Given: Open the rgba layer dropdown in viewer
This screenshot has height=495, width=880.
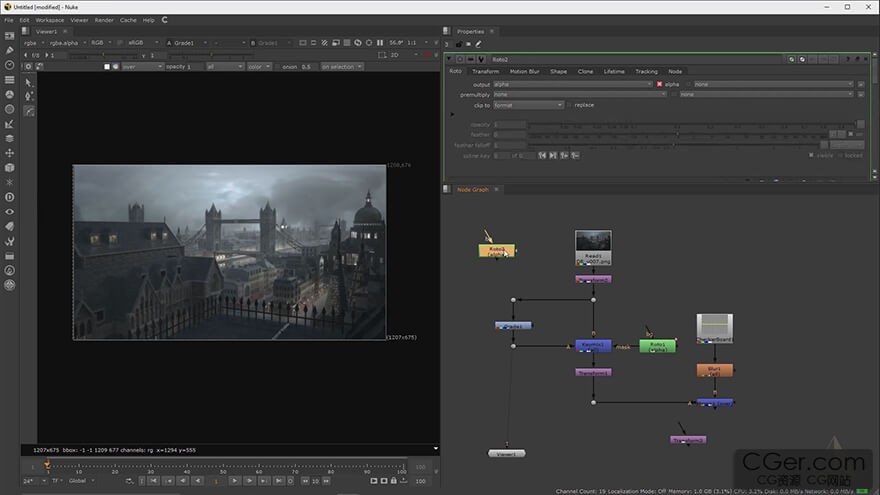Looking at the screenshot, I should point(34,43).
